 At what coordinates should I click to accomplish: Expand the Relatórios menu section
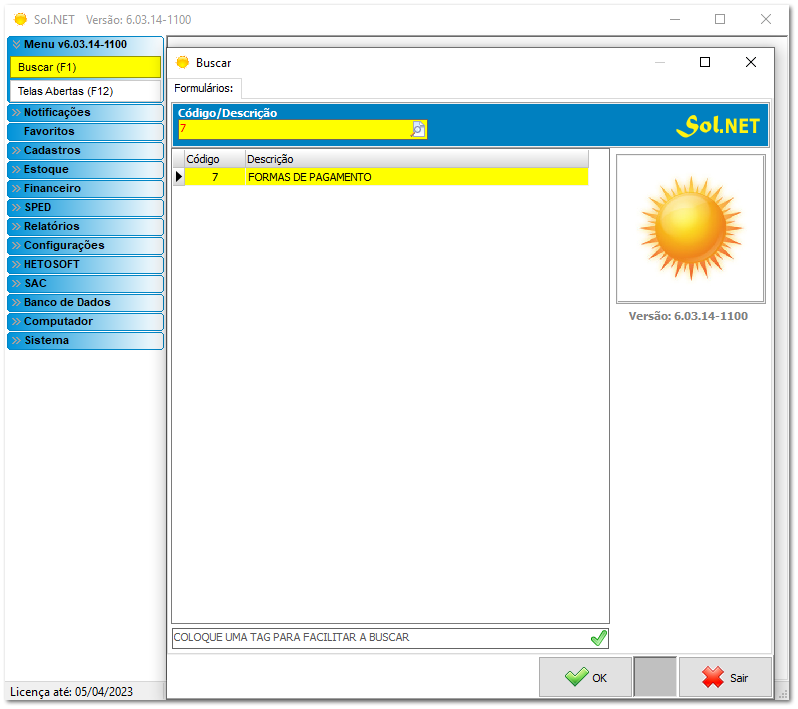click(86, 226)
